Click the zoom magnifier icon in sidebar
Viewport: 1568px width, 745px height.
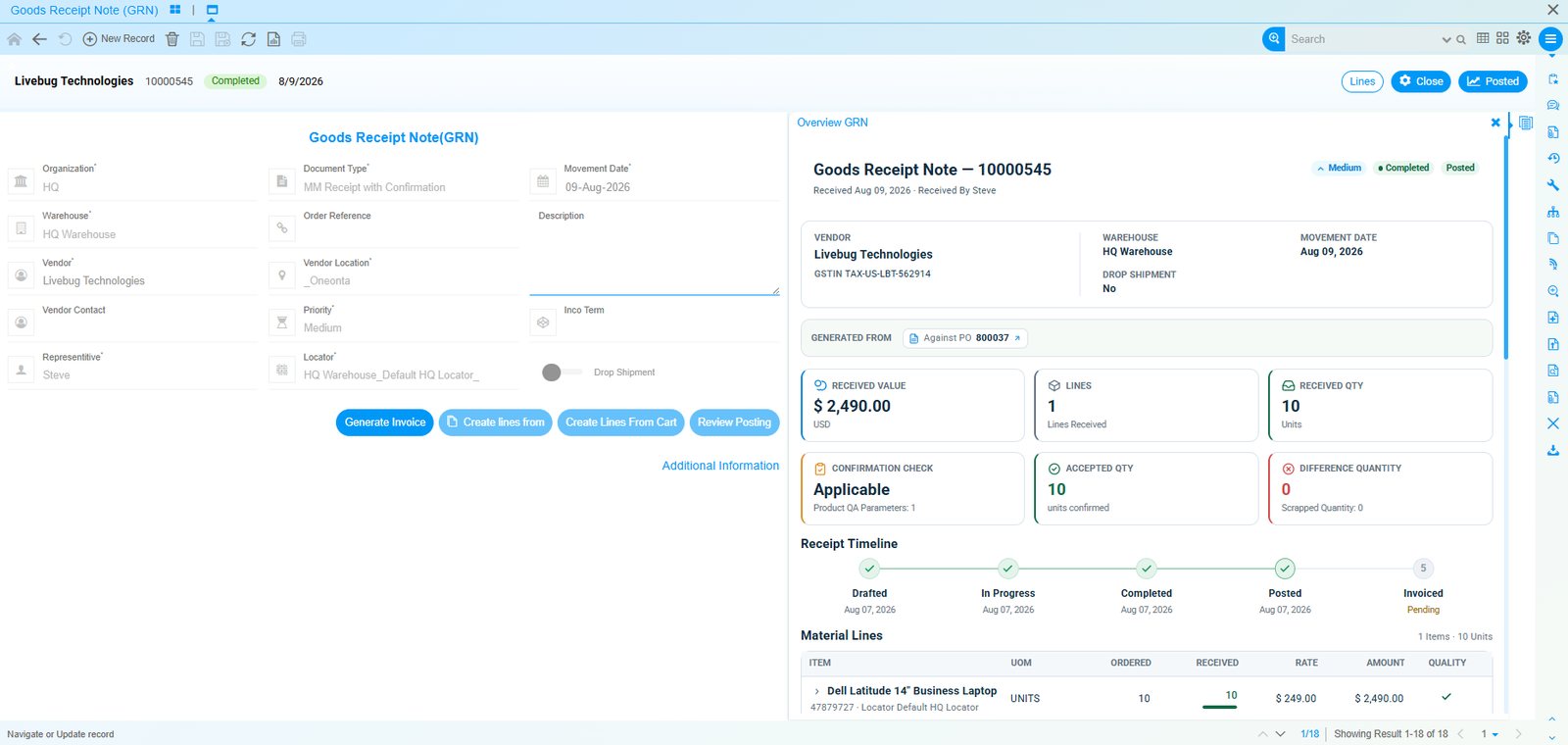[x=1552, y=291]
